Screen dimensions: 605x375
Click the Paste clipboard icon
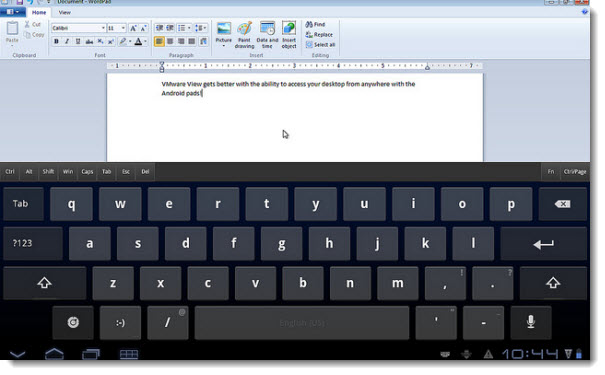12,32
